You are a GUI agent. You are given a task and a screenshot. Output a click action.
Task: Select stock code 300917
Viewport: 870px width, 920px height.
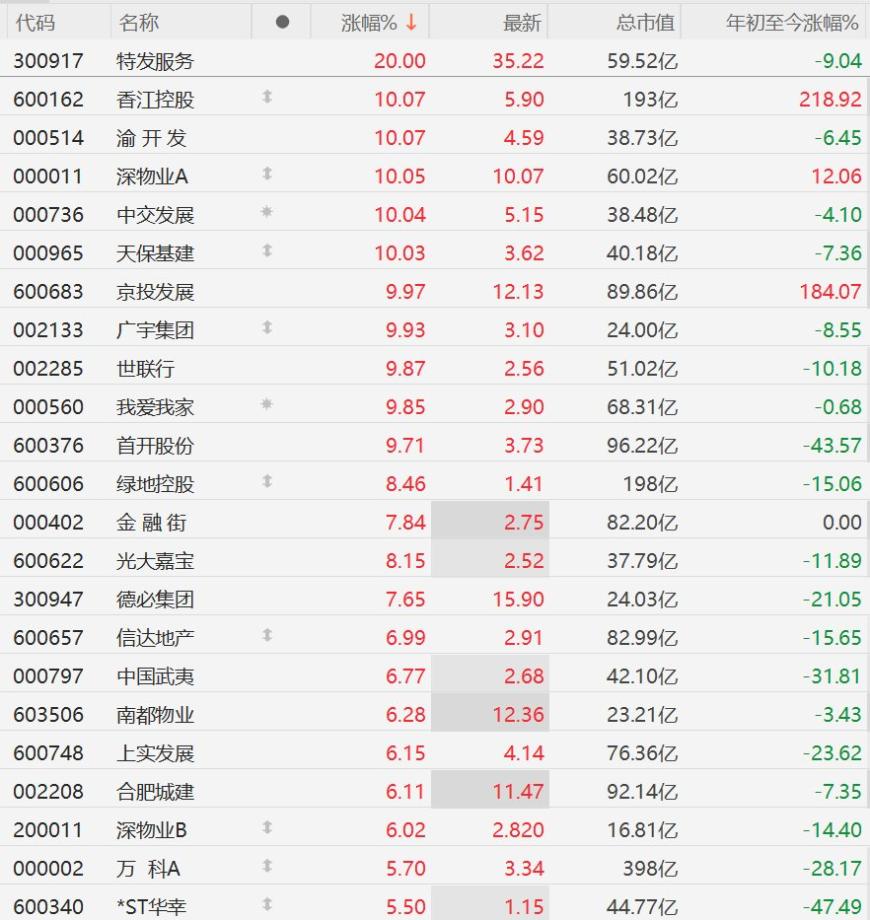[x=48, y=61]
